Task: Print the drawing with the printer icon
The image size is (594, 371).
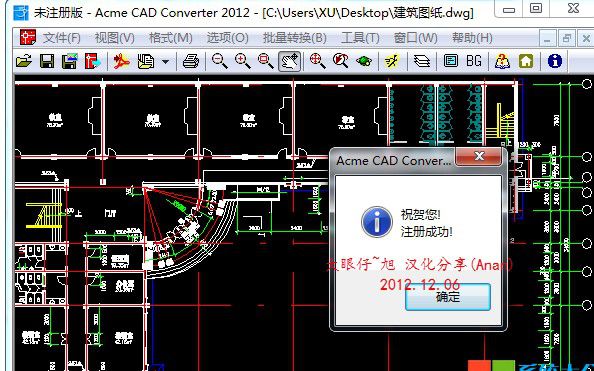Action: click(191, 61)
